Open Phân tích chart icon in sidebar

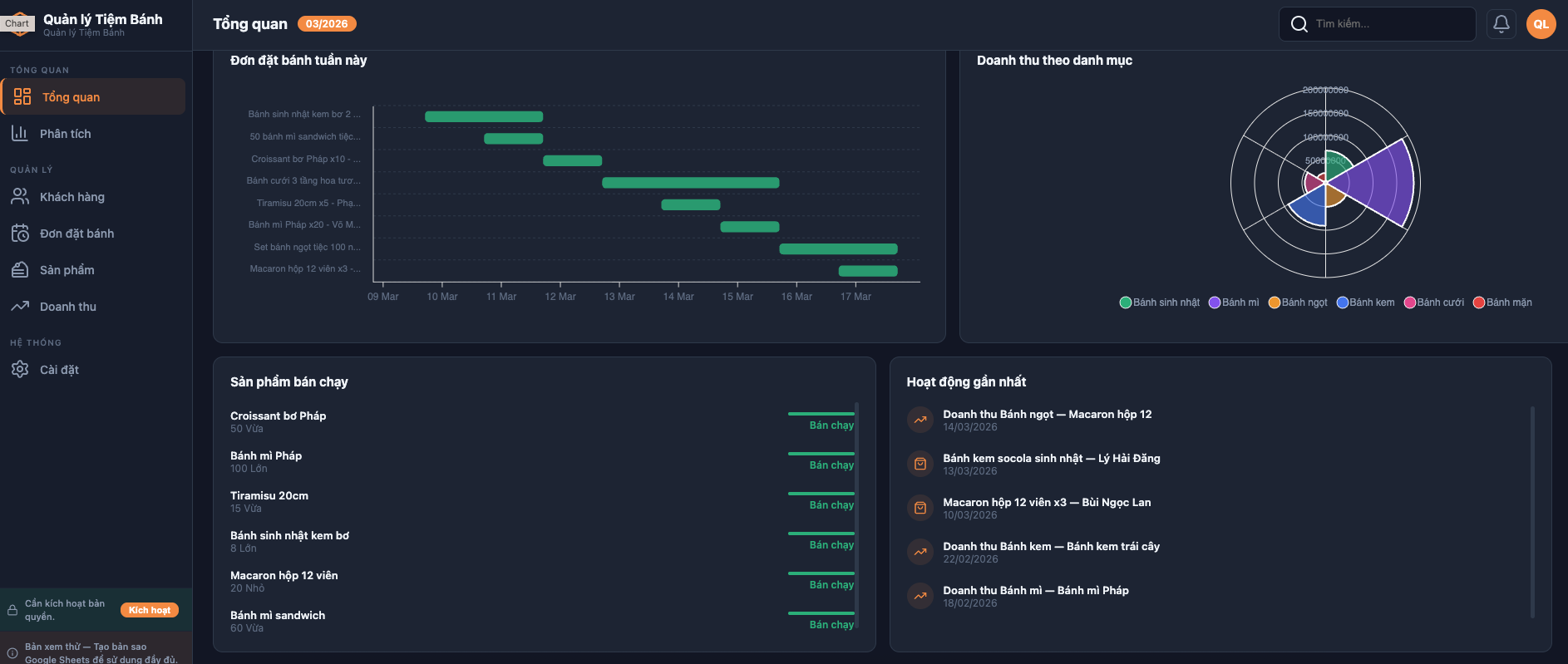pyautogui.click(x=20, y=133)
